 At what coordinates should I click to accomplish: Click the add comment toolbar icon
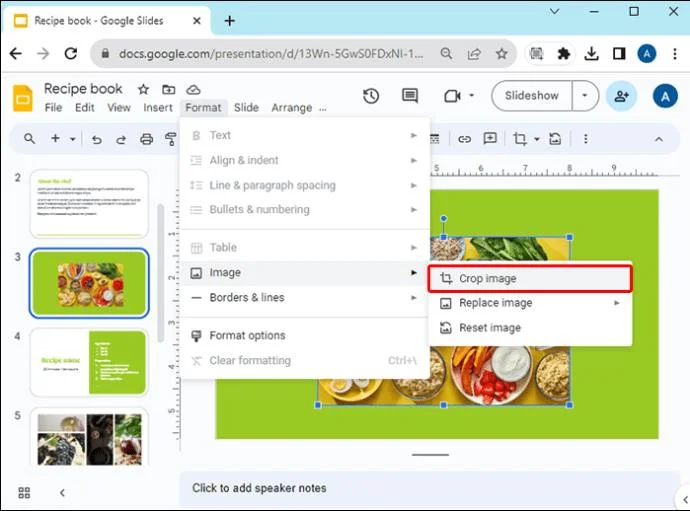pos(490,139)
